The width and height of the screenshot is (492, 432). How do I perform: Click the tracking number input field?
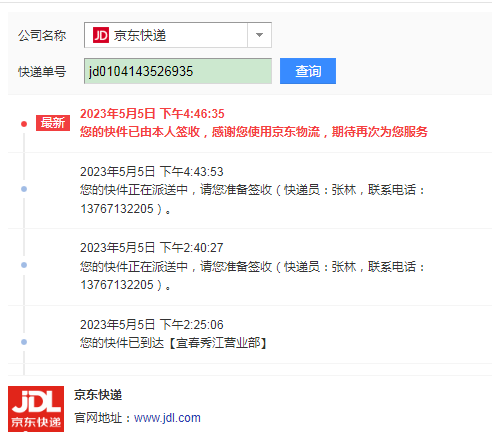[178, 71]
